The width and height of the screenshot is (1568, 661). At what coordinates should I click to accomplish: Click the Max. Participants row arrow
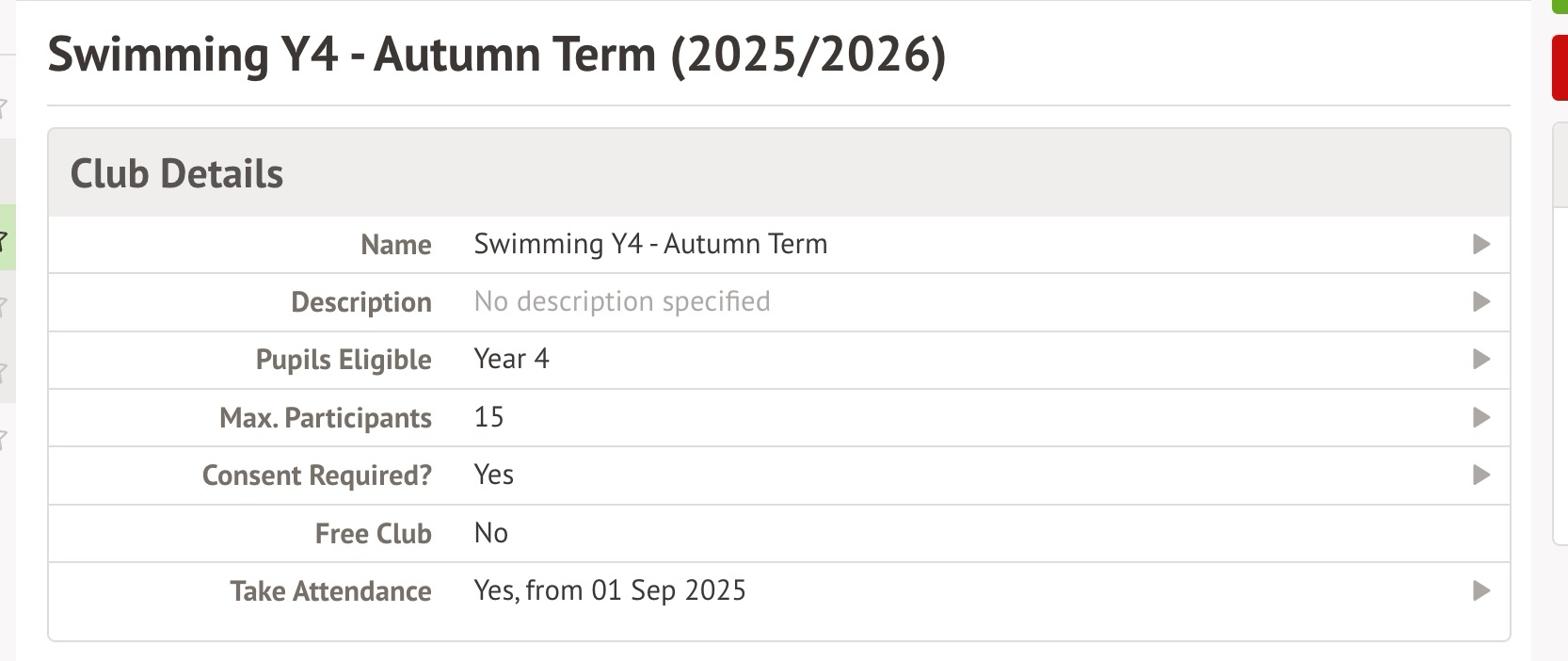click(1480, 417)
